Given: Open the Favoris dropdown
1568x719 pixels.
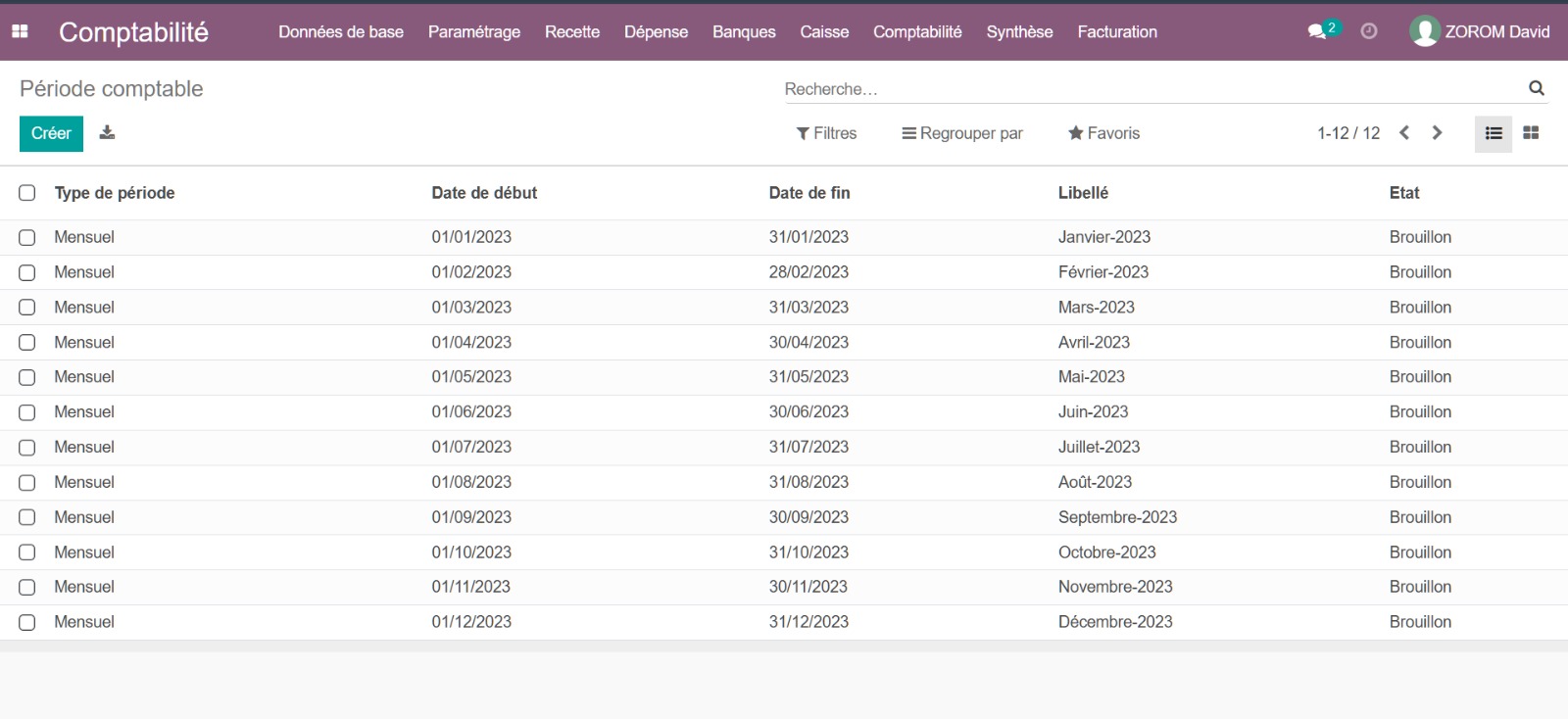Looking at the screenshot, I should point(1103,133).
